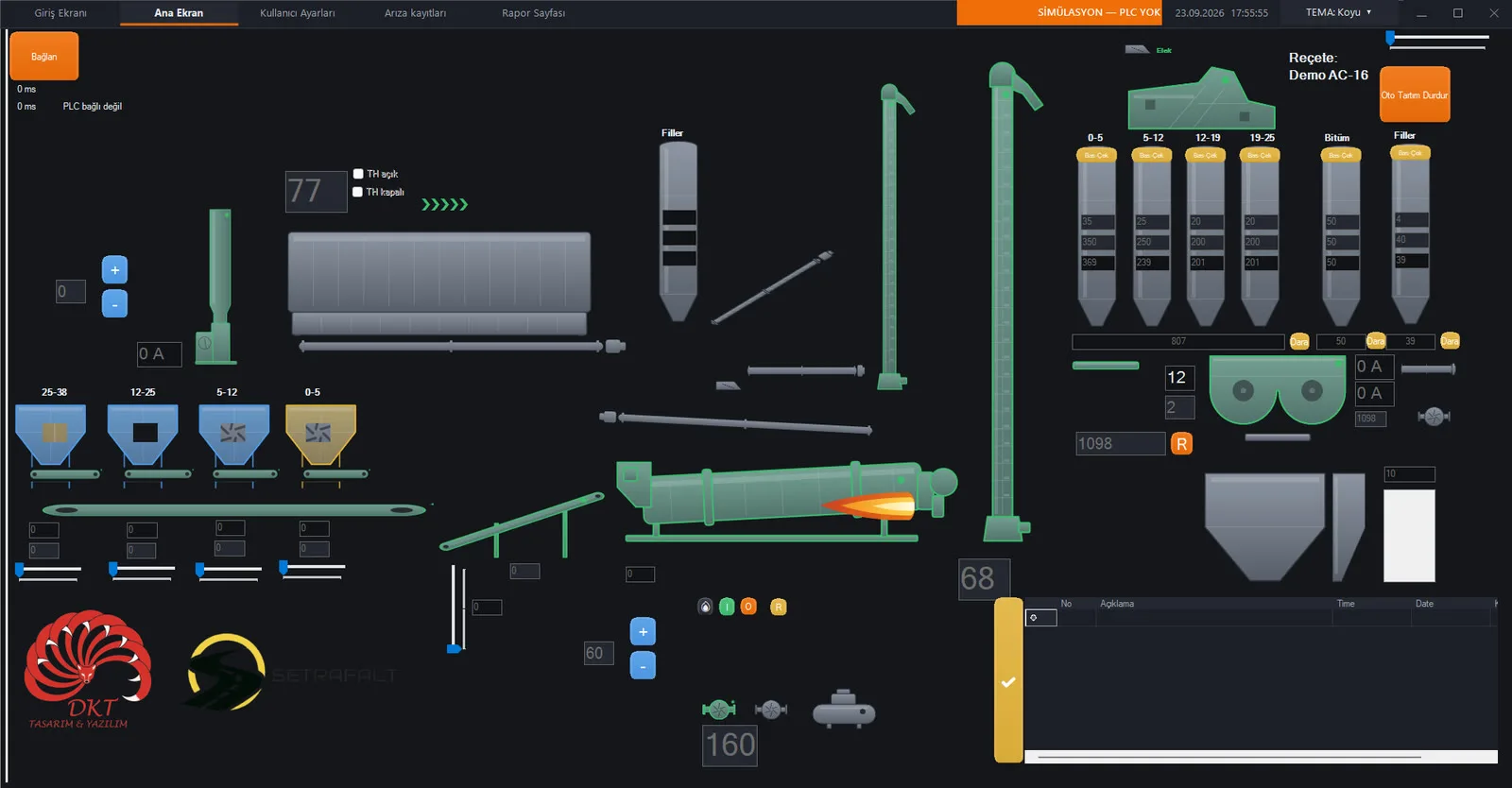
Task: Click the vertical burner slider handle
Action: tap(454, 648)
